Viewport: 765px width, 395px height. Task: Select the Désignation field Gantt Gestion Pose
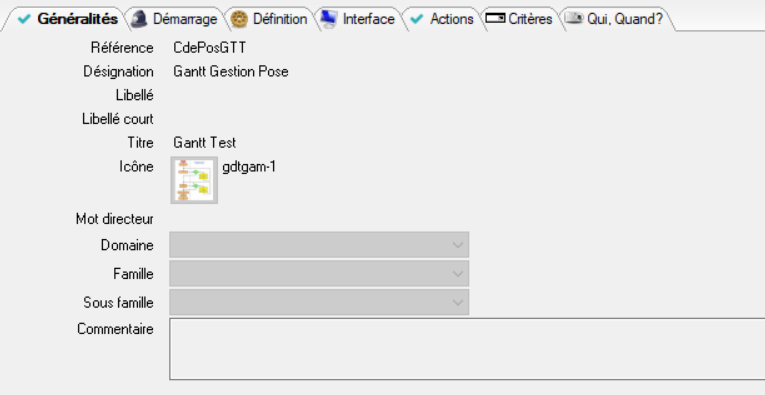tap(231, 72)
